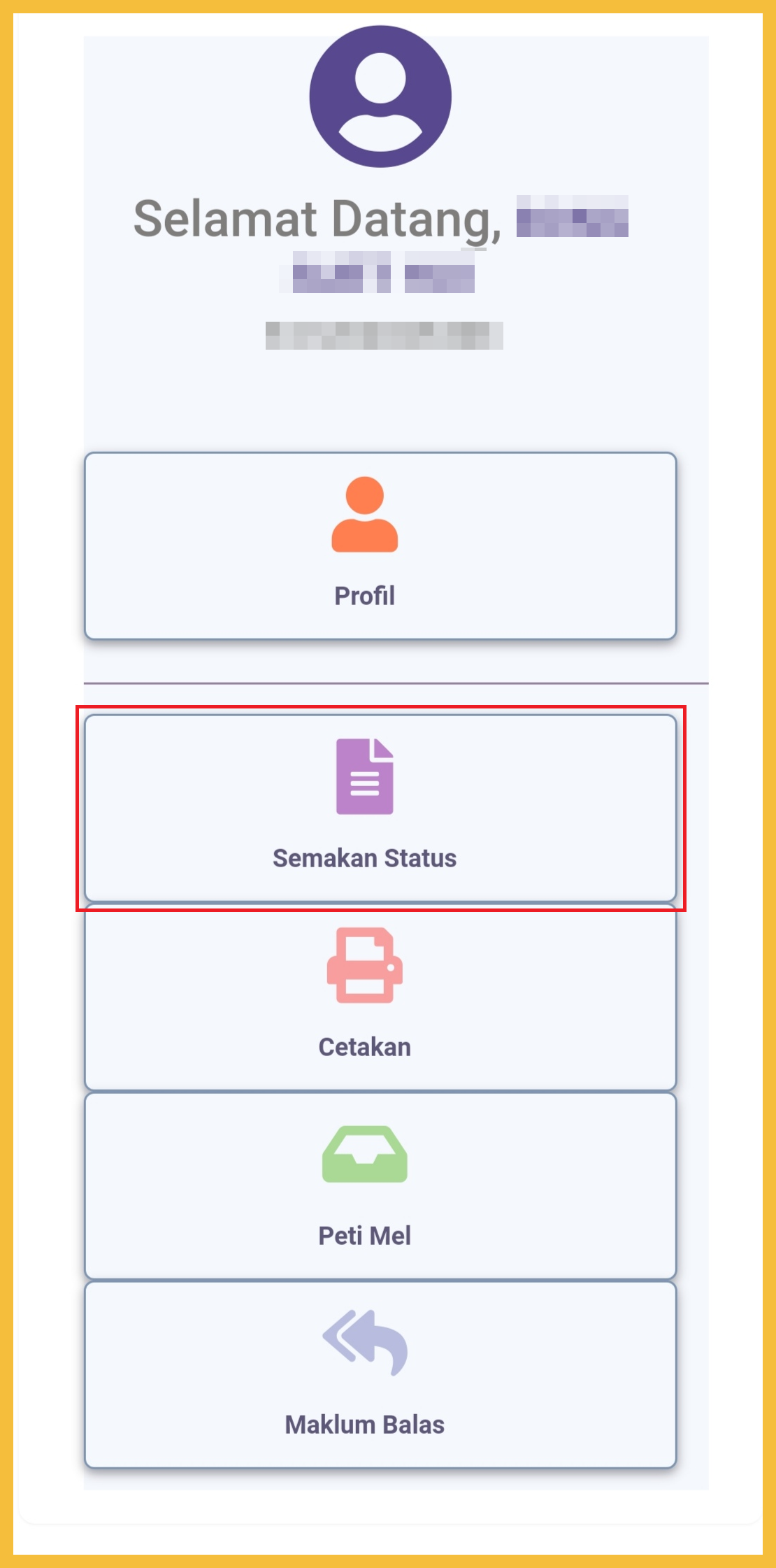Select the Cetakan text label
Viewport: 776px width, 1568px height.
click(364, 1047)
